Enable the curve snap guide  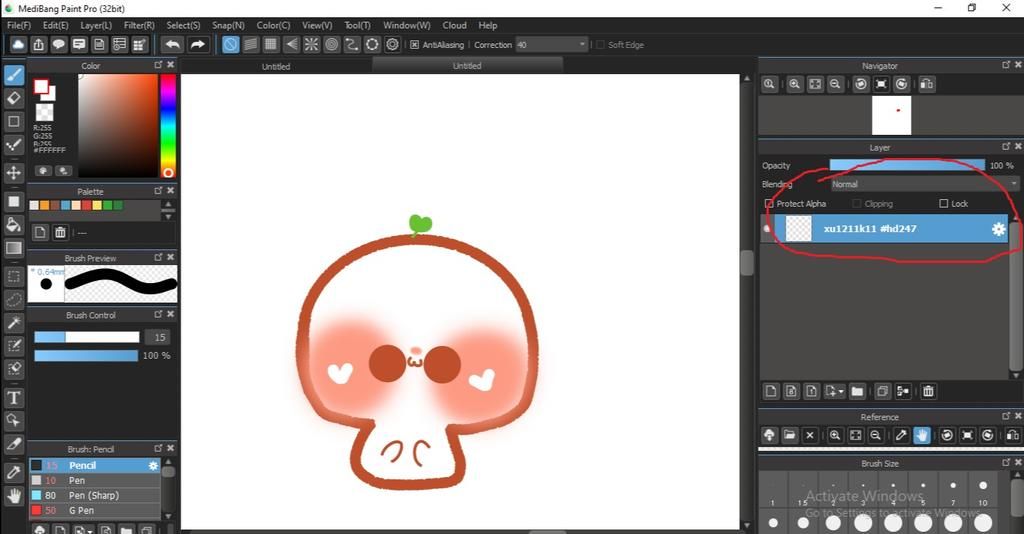click(352, 44)
